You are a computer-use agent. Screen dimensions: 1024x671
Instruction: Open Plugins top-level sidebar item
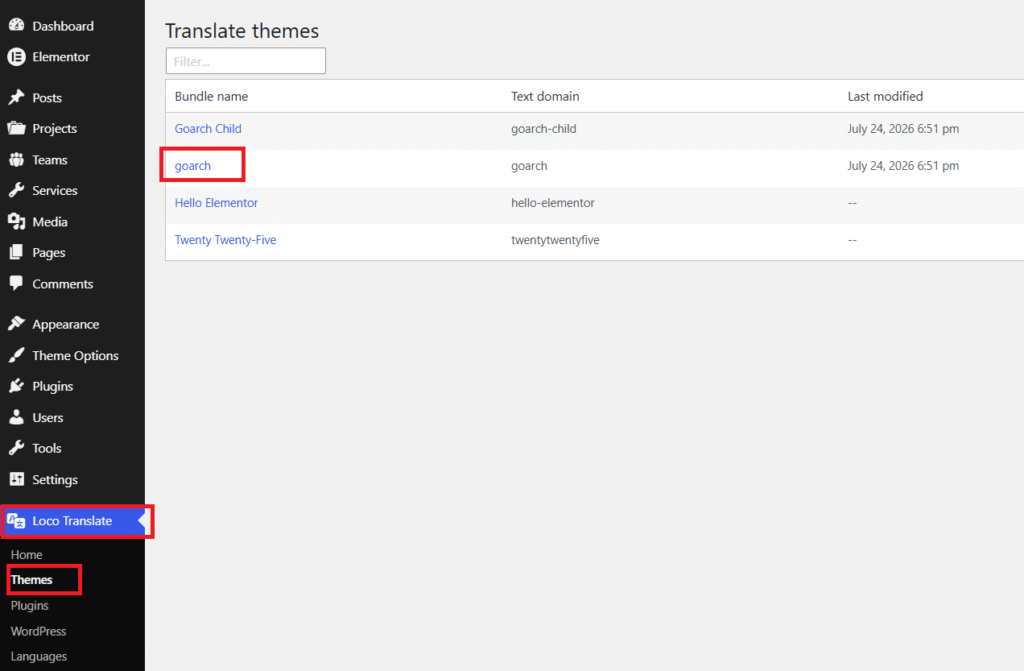[x=53, y=387]
